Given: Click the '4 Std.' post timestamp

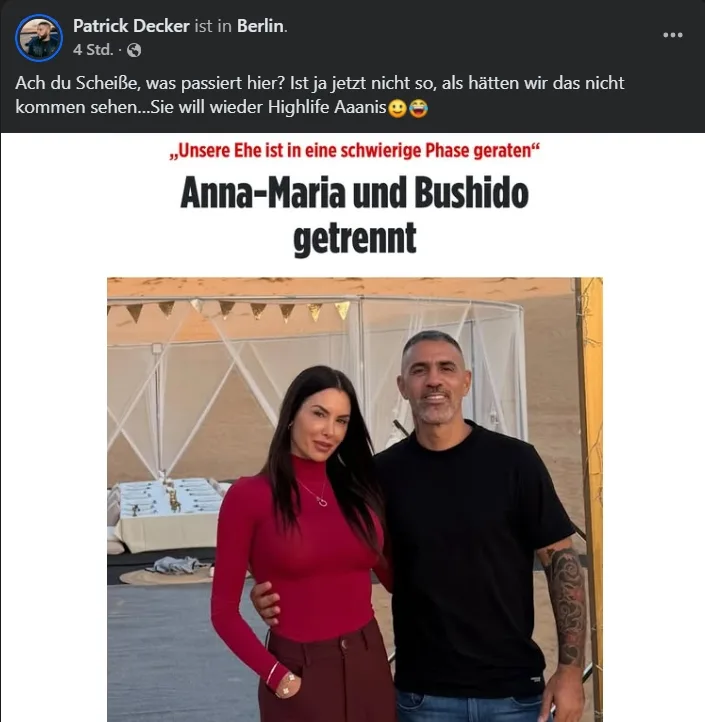Looking at the screenshot, I should click(x=93, y=50).
